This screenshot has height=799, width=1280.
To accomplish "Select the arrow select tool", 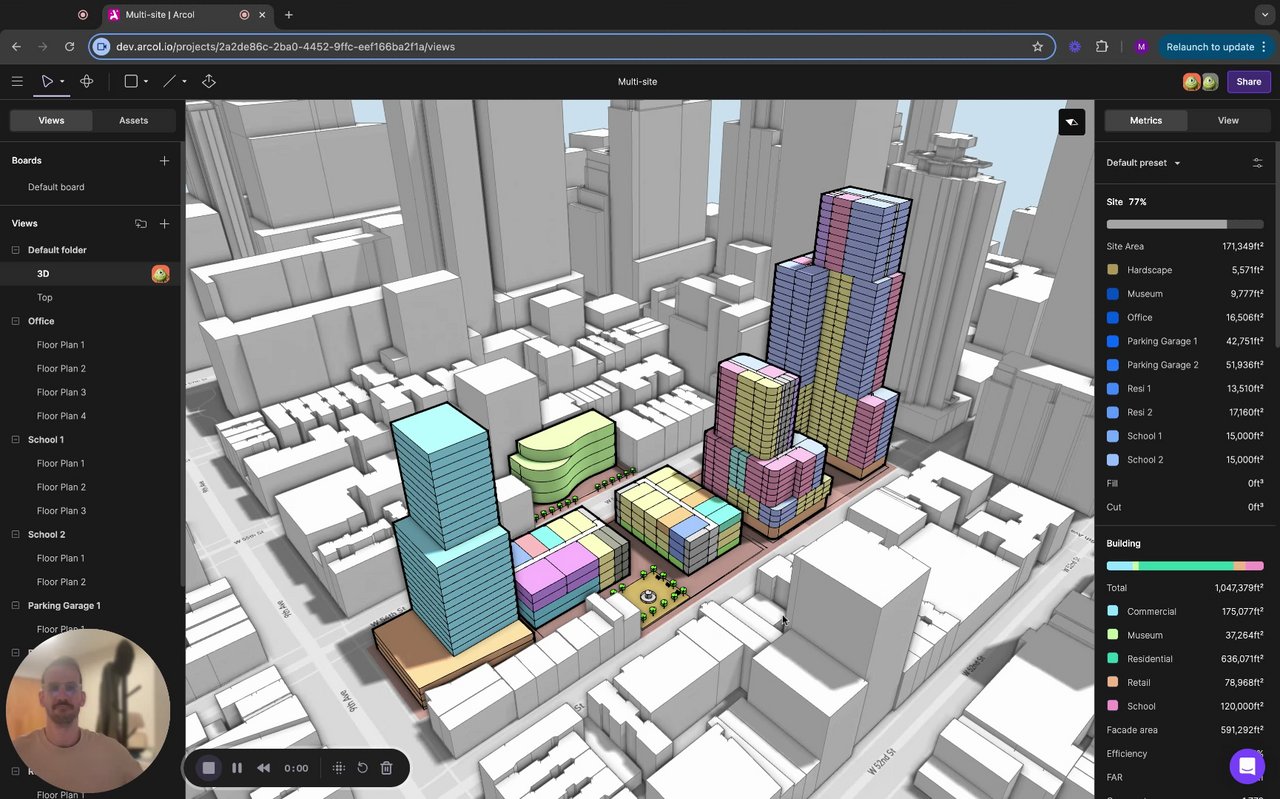I will click(46, 82).
